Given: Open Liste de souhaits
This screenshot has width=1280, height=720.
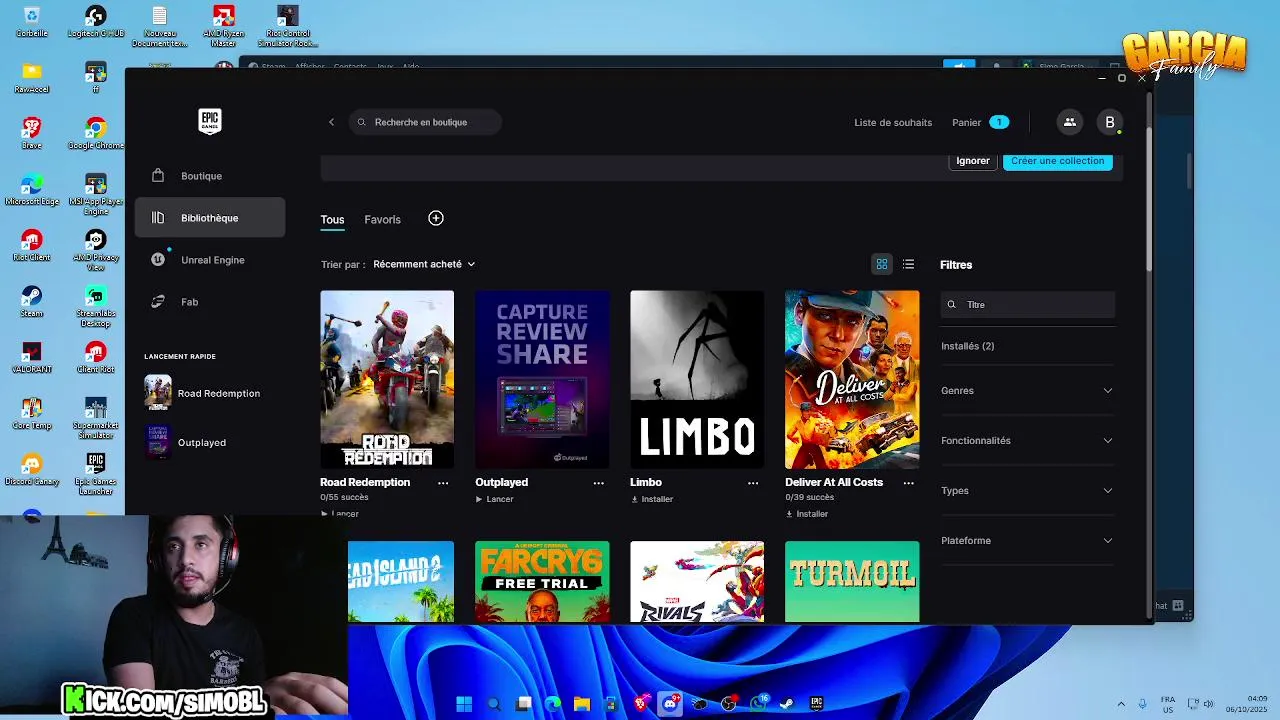Looking at the screenshot, I should 893,122.
